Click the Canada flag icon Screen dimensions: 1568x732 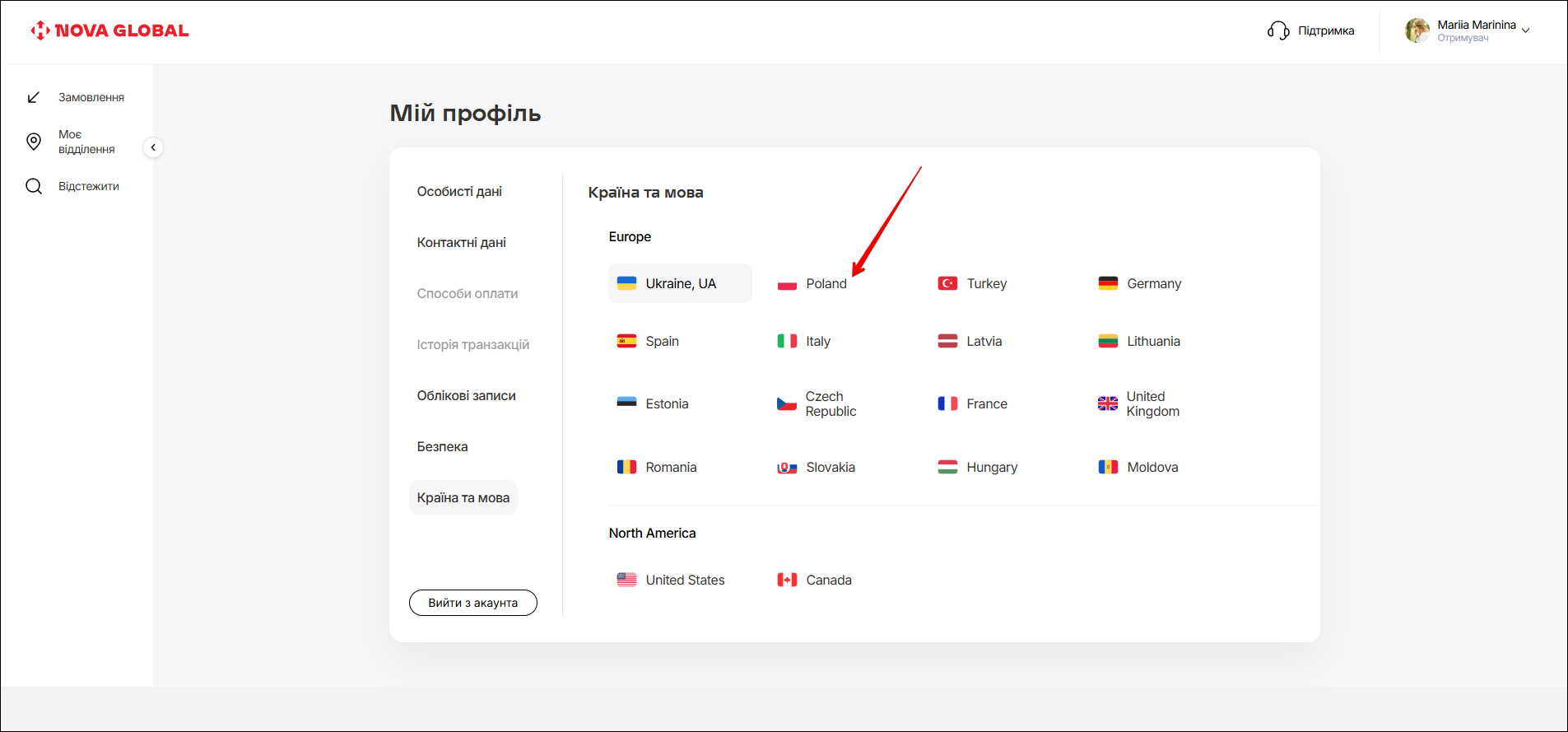(x=787, y=580)
